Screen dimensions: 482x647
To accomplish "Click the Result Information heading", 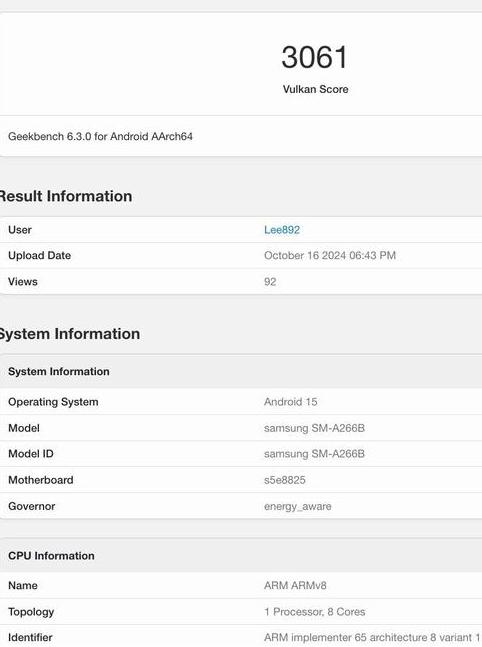I will [x=66, y=196].
